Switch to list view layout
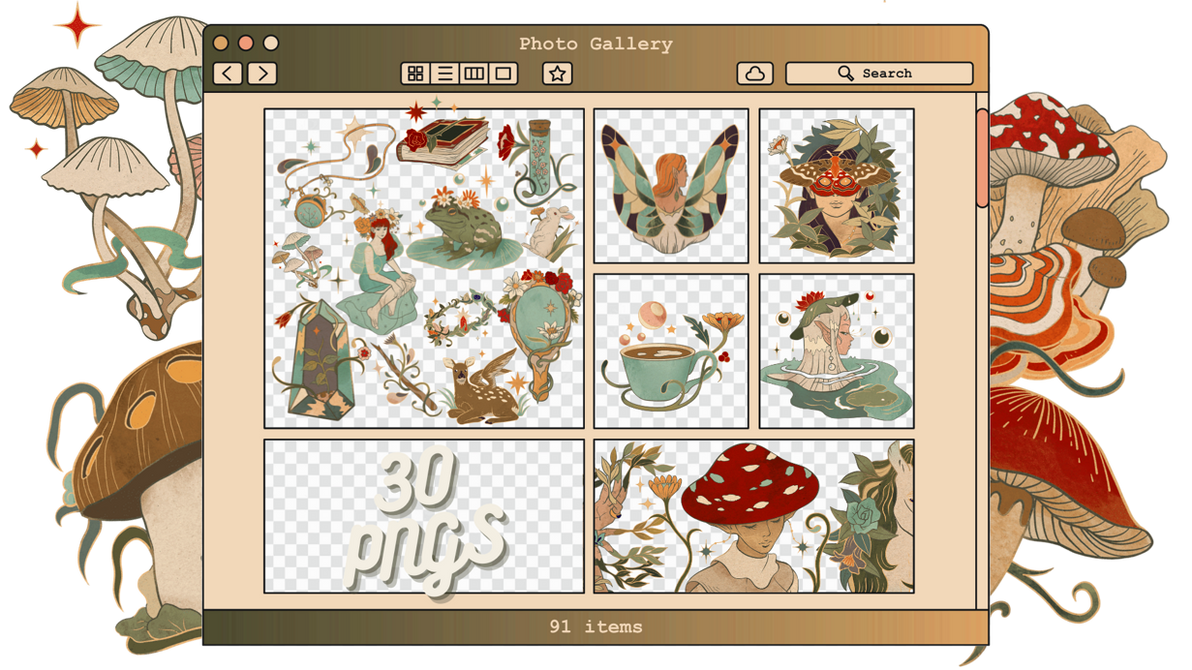The image size is (1192, 670). tap(445, 73)
